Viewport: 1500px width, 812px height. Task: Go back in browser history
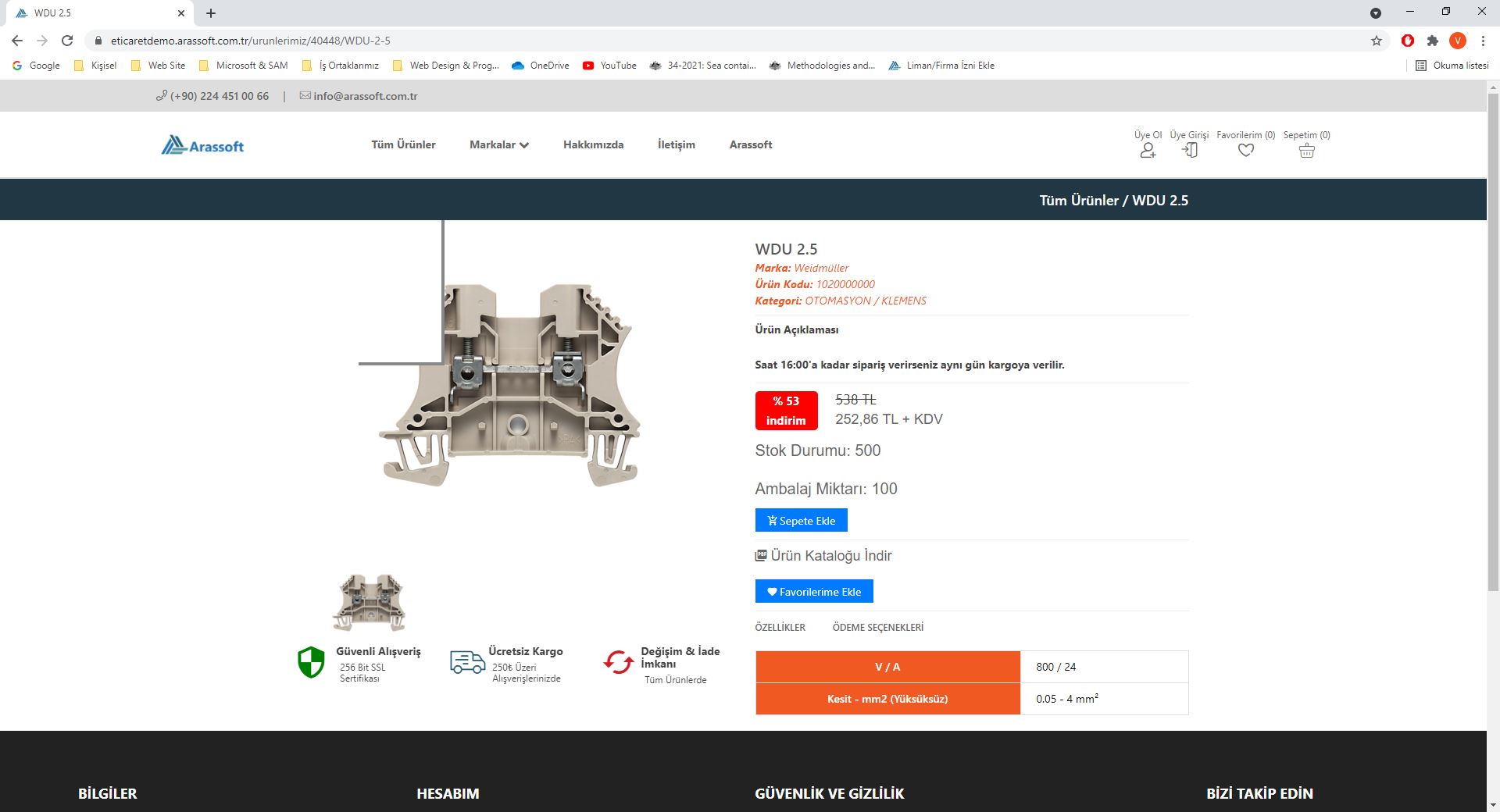[17, 41]
